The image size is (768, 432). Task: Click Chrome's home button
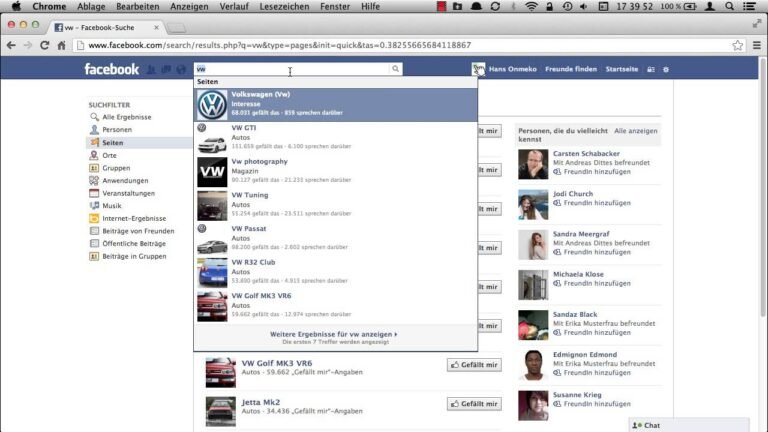61,45
